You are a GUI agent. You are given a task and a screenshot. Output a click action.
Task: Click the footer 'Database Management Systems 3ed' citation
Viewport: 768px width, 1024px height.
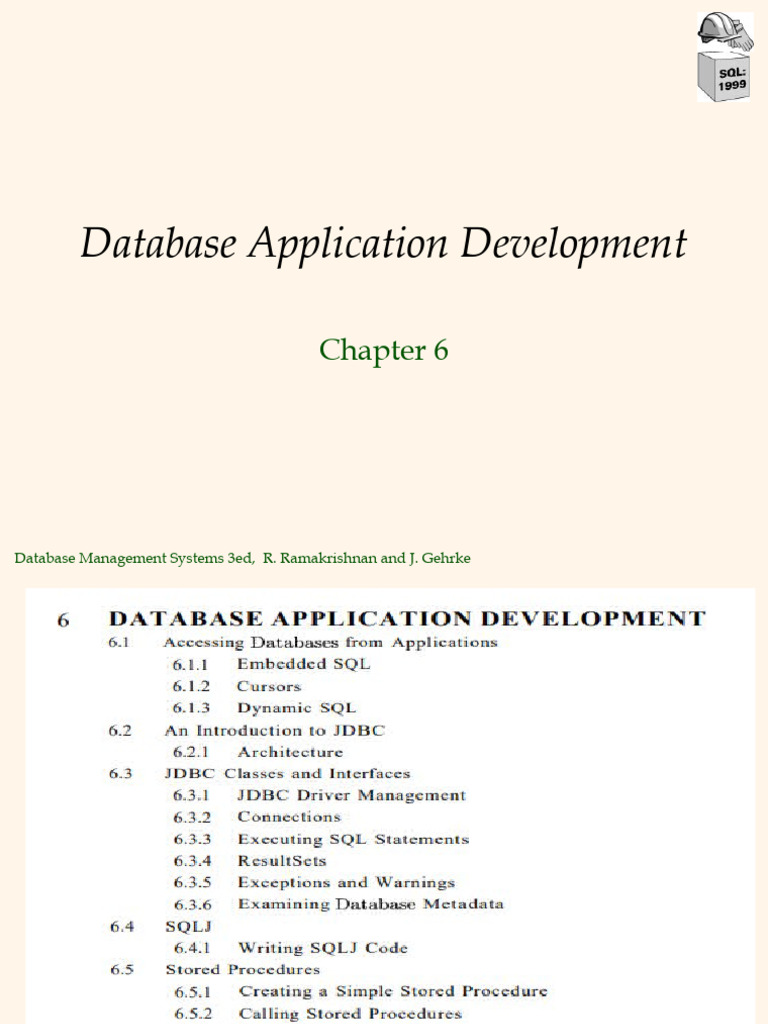(242, 558)
